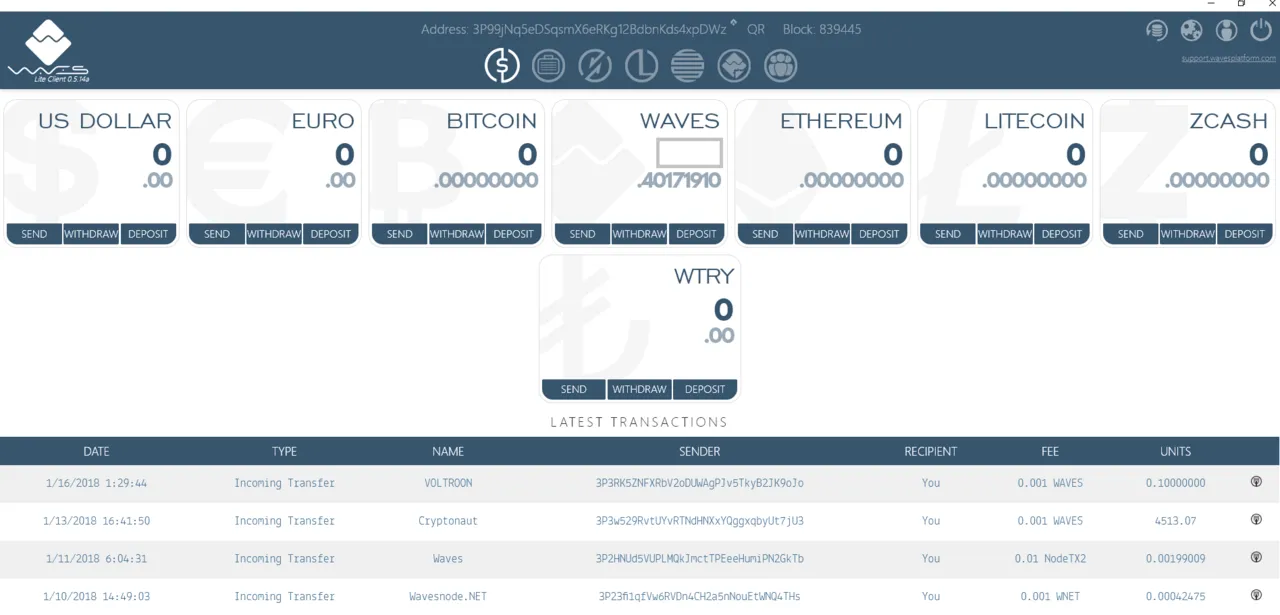Open details icon for Cryptonaut transaction
Image resolution: width=1280 pixels, height=615 pixels.
[1256, 520]
